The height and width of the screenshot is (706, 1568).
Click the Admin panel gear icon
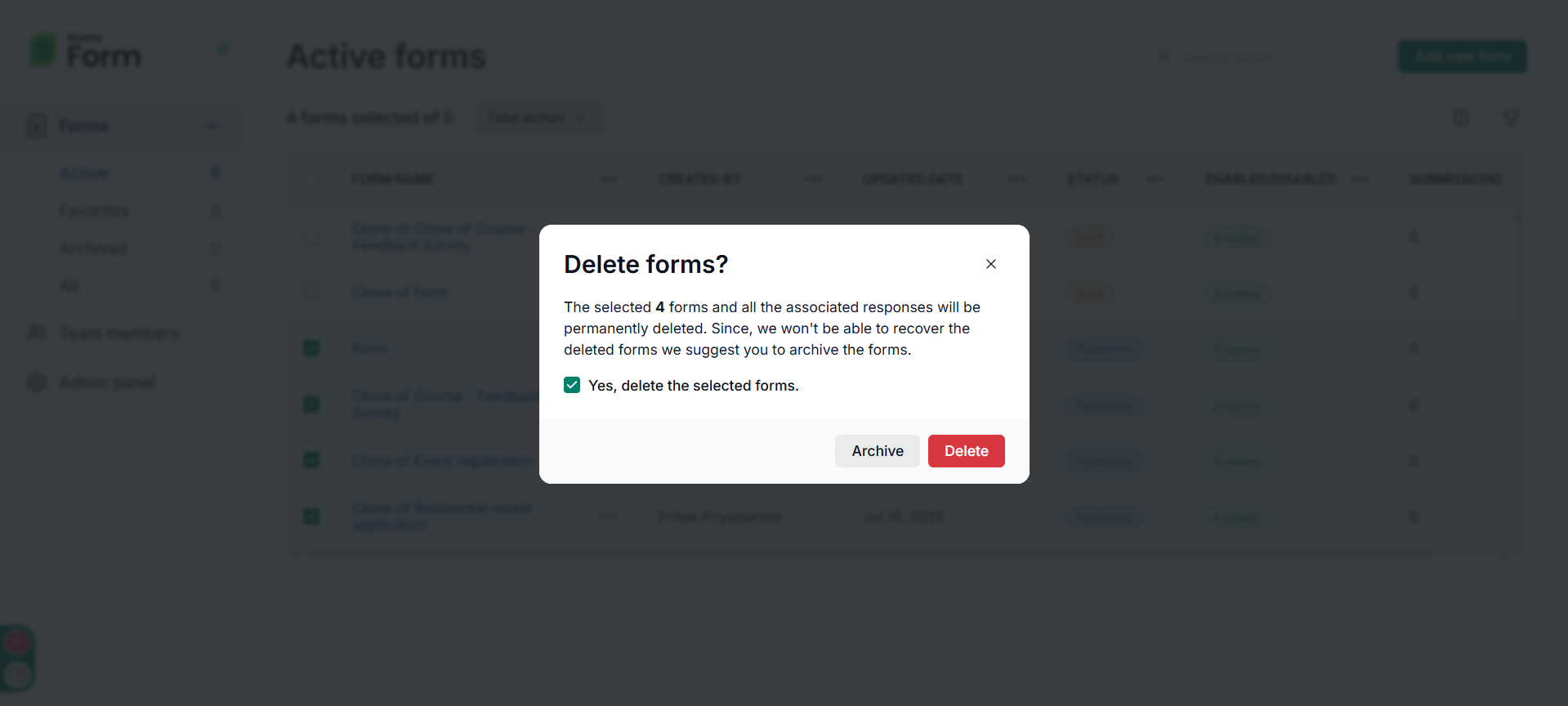37,382
